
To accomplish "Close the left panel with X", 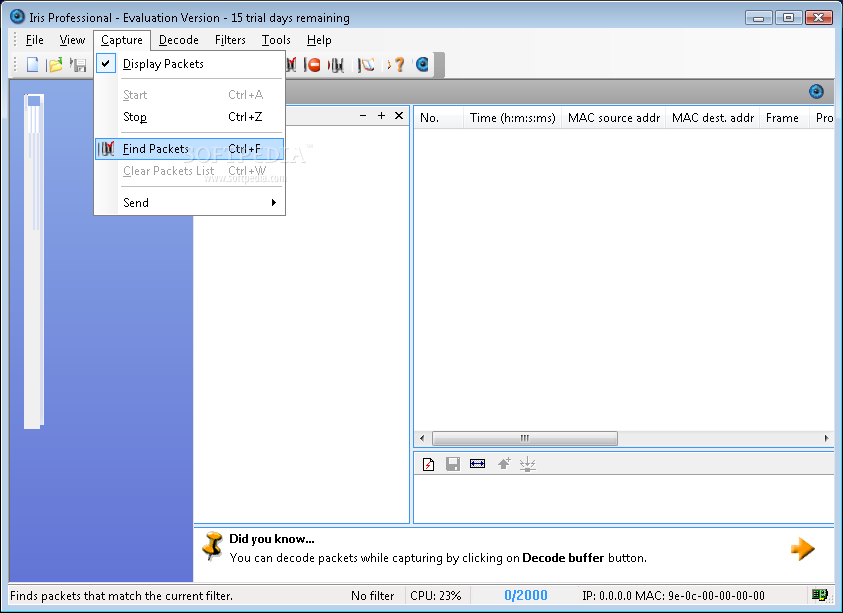I will 399,116.
